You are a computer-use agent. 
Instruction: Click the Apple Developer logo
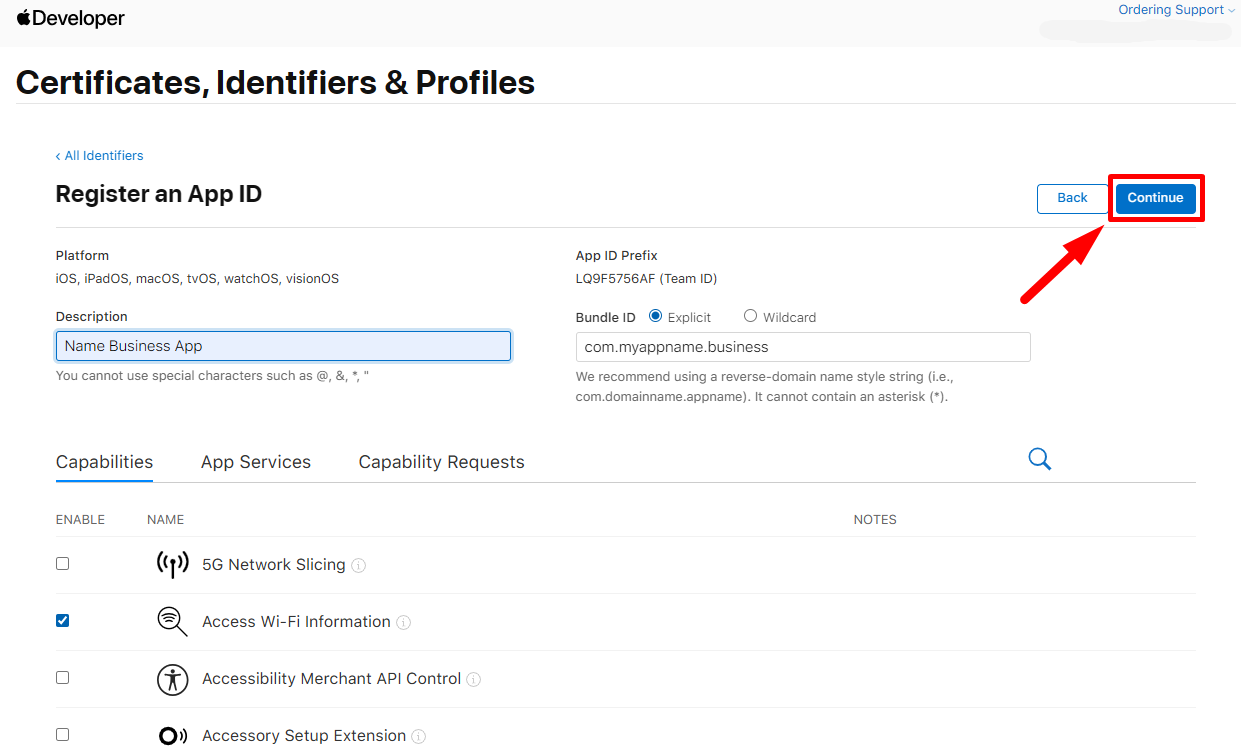[x=71, y=18]
